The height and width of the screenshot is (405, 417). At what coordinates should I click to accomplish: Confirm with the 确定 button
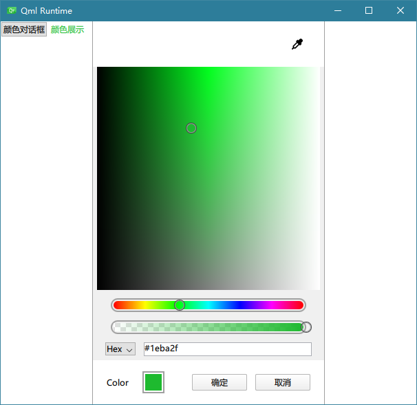point(219,382)
